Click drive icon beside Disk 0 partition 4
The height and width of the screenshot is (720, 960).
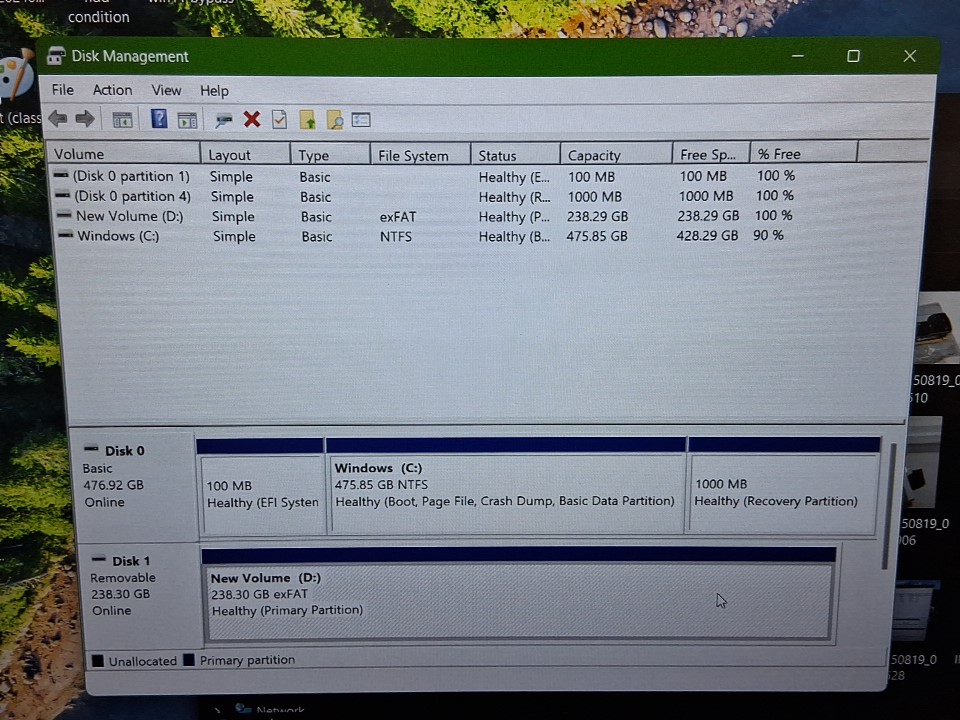[x=62, y=195]
